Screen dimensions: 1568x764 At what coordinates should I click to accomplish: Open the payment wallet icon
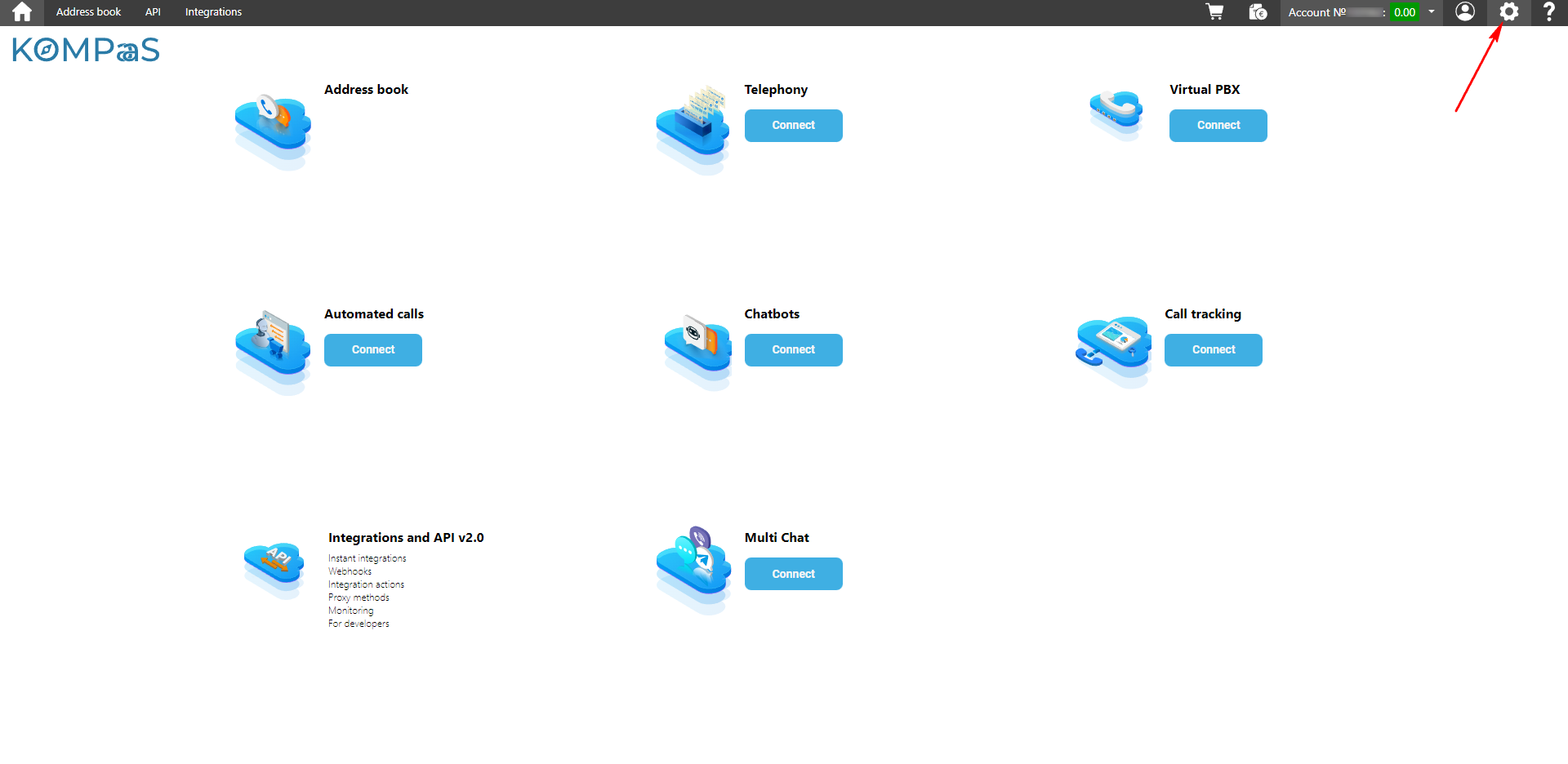[x=1258, y=12]
